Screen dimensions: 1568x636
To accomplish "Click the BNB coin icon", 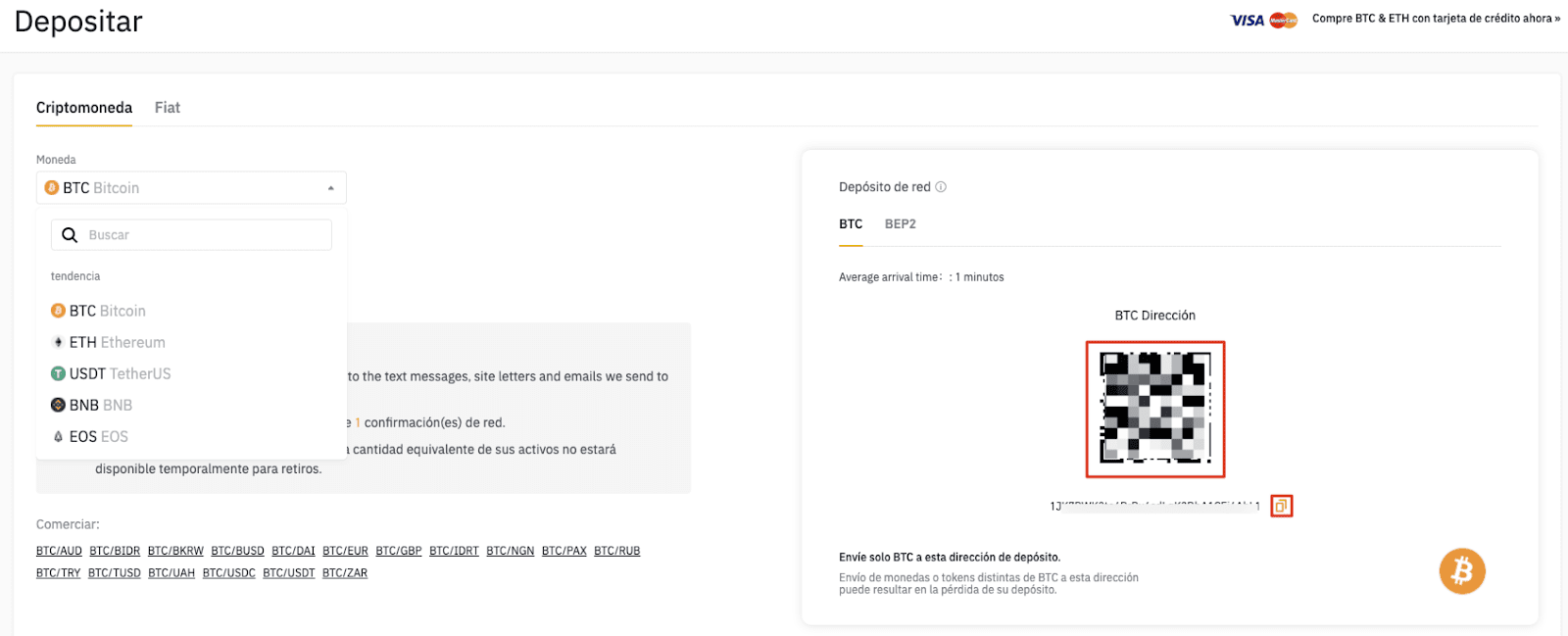I will pos(58,405).
